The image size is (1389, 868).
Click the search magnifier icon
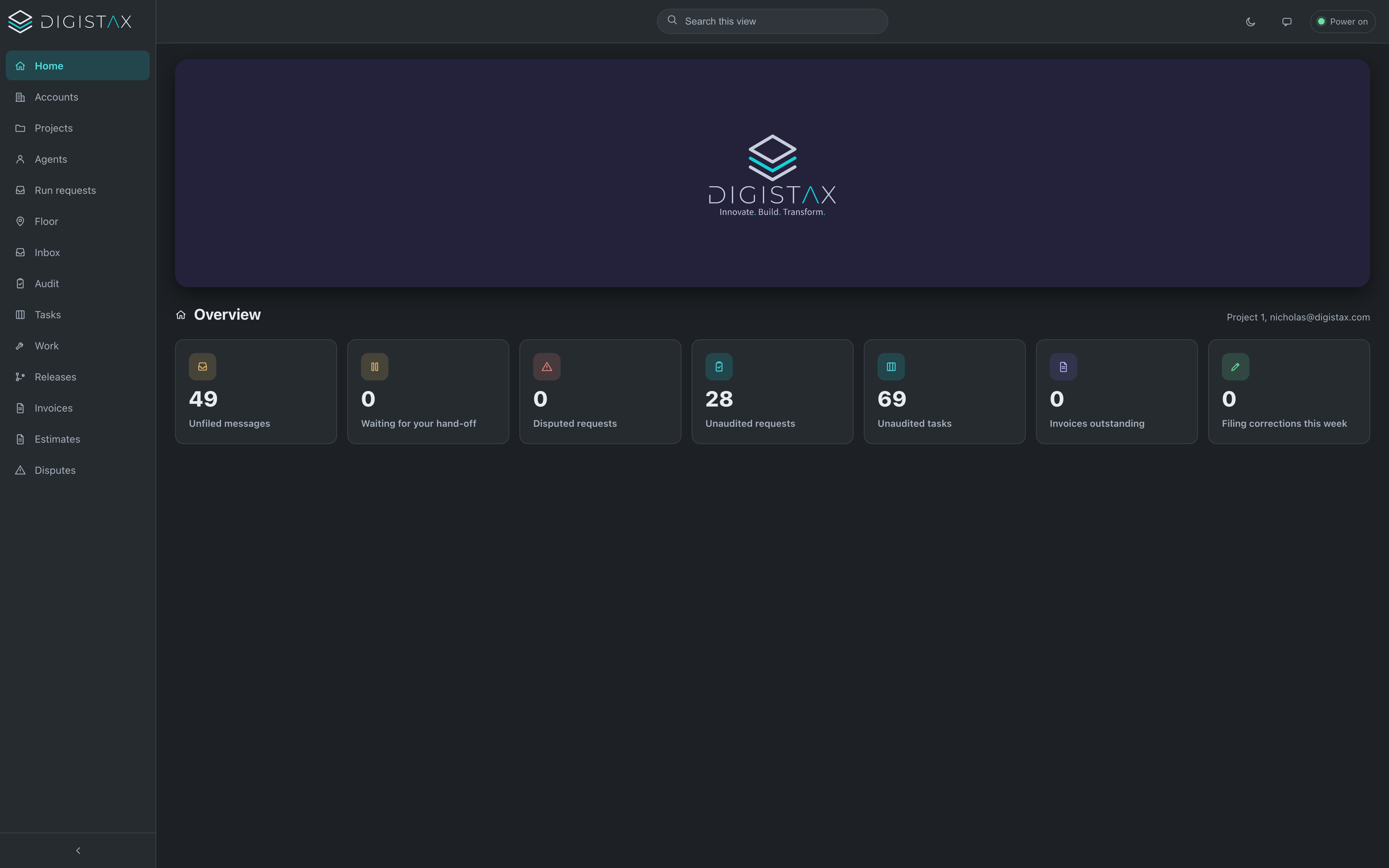pos(672,21)
